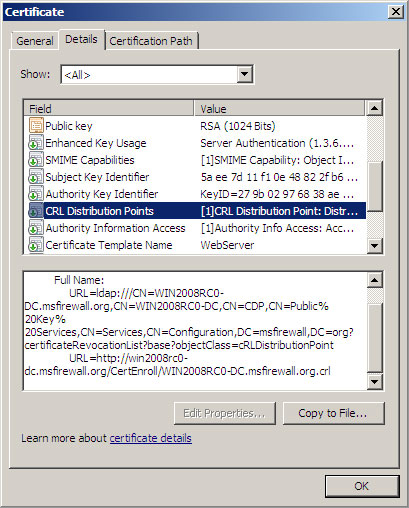
Task: Click the field list scroll up arrow
Action: (374, 108)
